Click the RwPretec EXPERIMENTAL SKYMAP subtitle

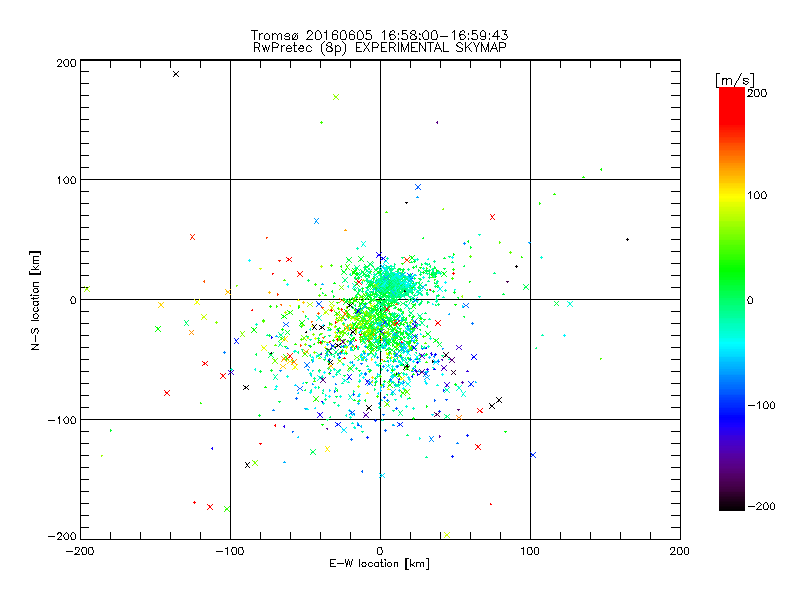click(379, 48)
